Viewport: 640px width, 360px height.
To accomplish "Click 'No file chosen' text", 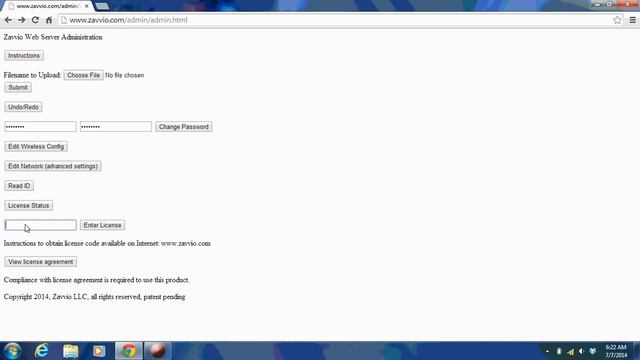I will pyautogui.click(x=124, y=75).
